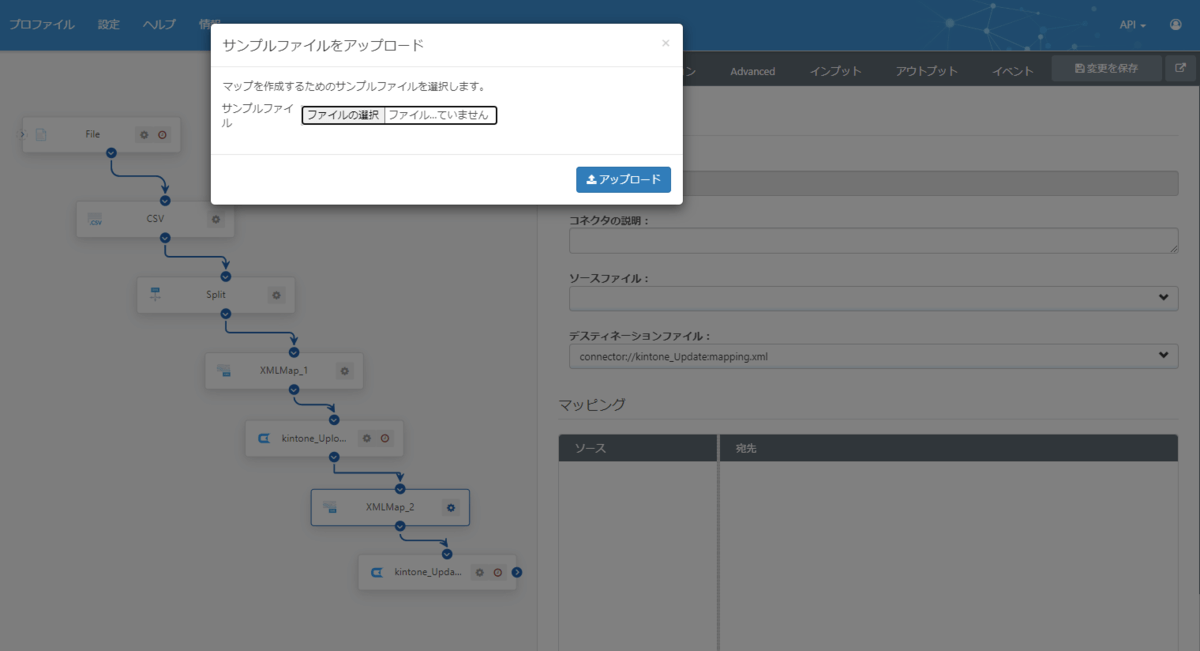Image resolution: width=1200 pixels, height=651 pixels.
Task: Open settings gear on XMLMap_1 connector
Action: coord(345,371)
